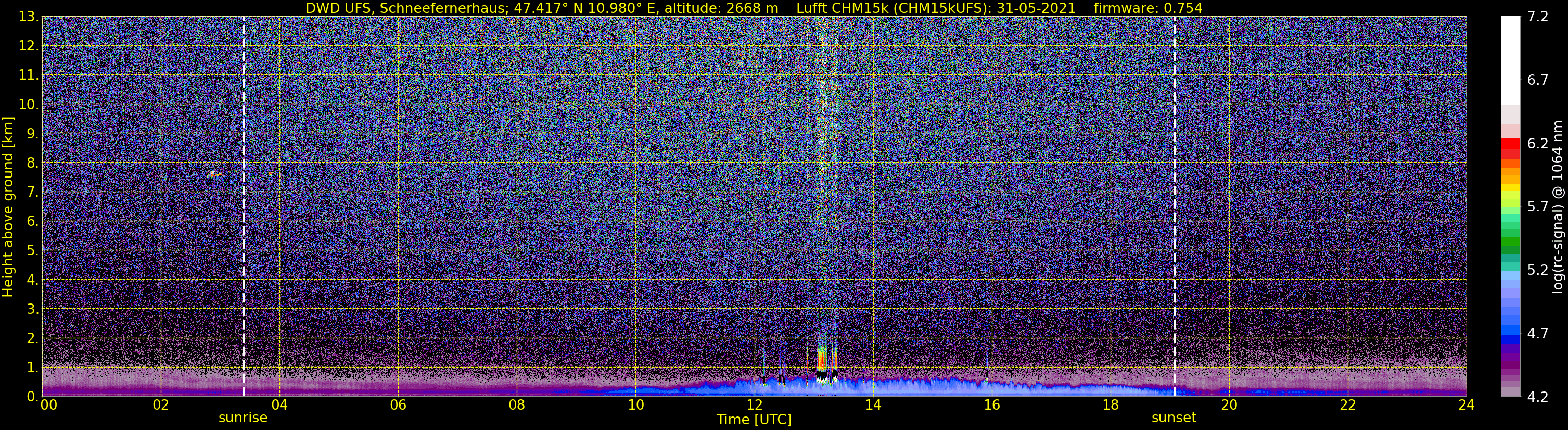Click the 1. height axis tick label
Viewport: 1568px width, 430px height.
click(33, 368)
